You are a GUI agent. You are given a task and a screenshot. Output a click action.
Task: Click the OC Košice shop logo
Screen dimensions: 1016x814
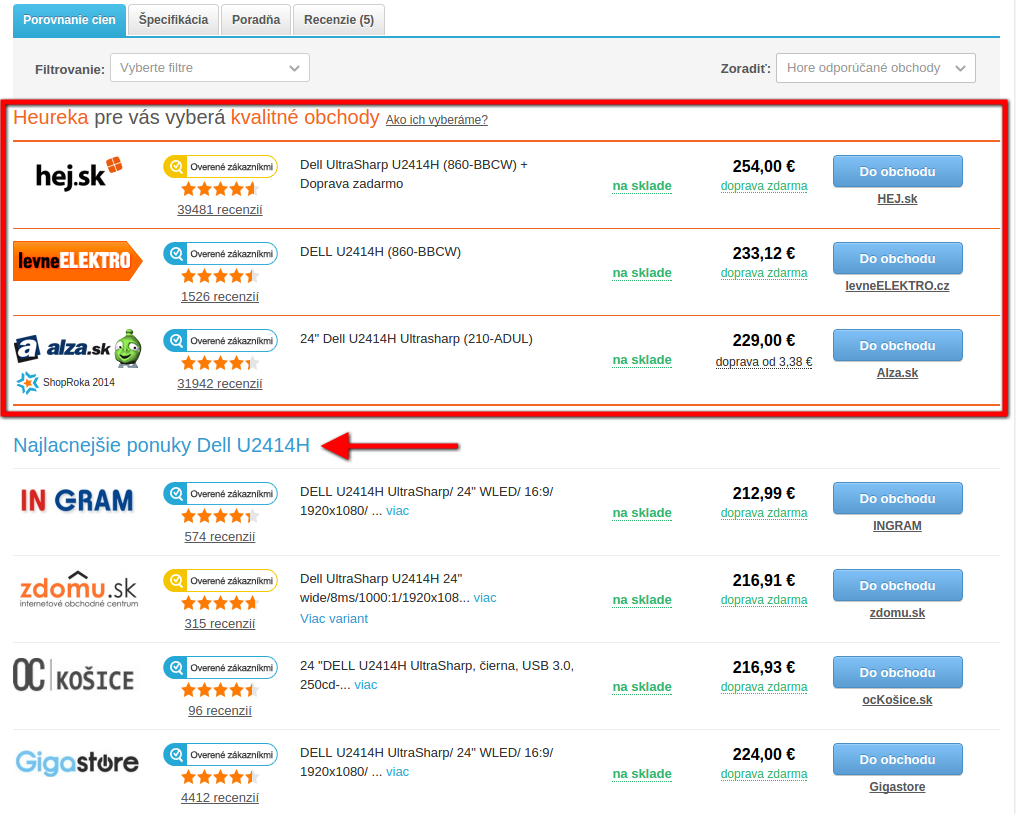pos(73,676)
